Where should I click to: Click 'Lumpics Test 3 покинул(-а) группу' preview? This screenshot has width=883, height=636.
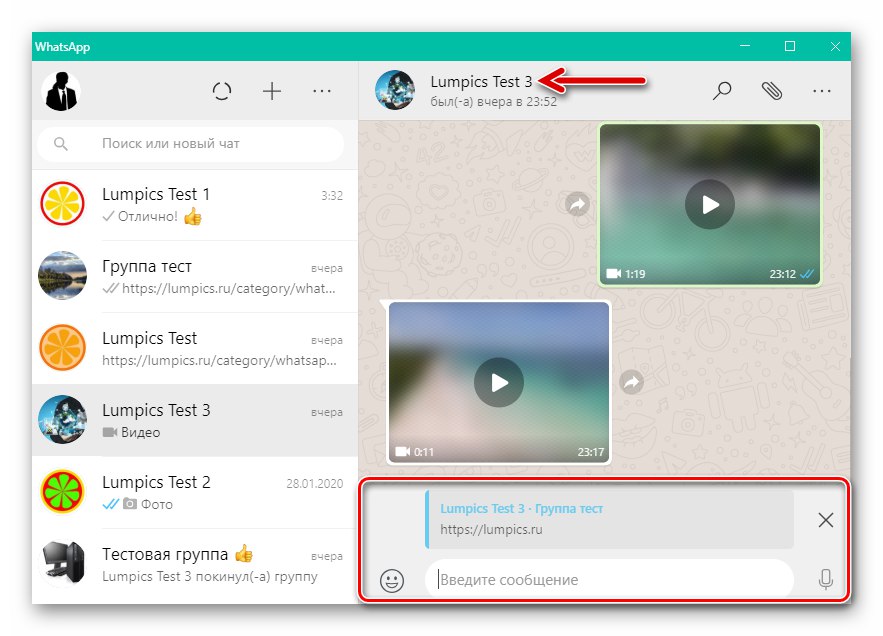pyautogui.click(x=209, y=576)
